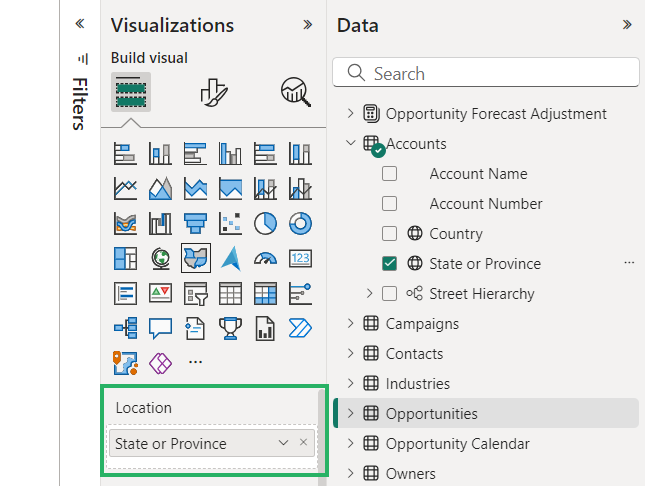The image size is (645, 486).
Task: Insert the treemap visual
Action: 125,258
